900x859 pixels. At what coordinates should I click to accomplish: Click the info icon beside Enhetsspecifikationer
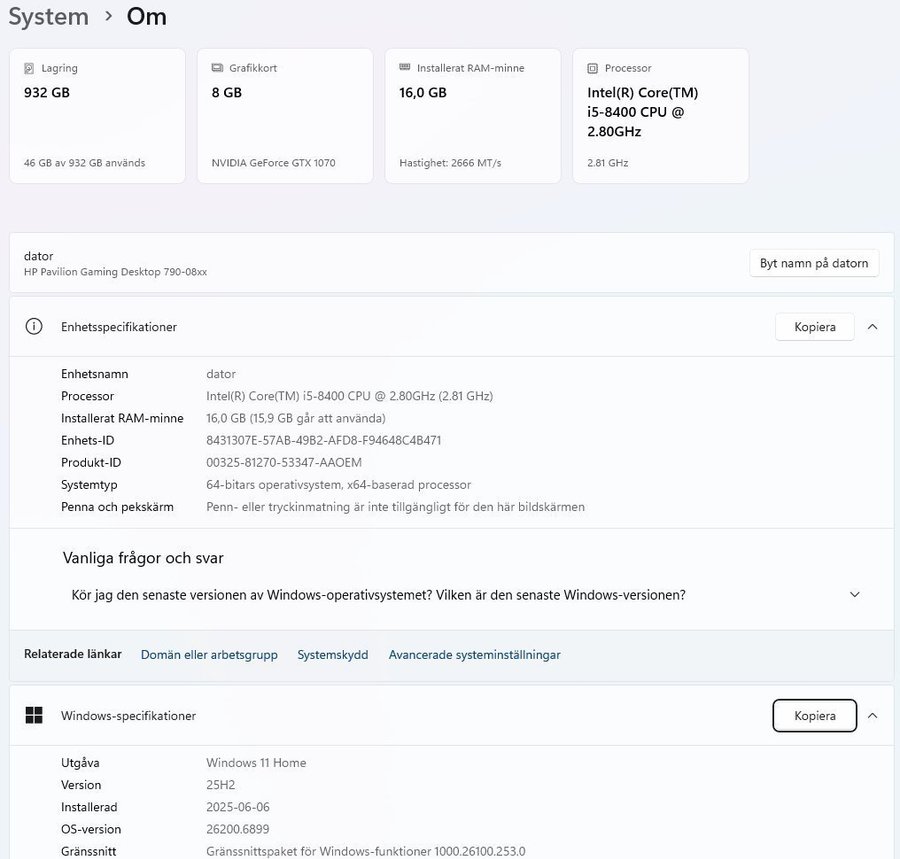(x=34, y=327)
